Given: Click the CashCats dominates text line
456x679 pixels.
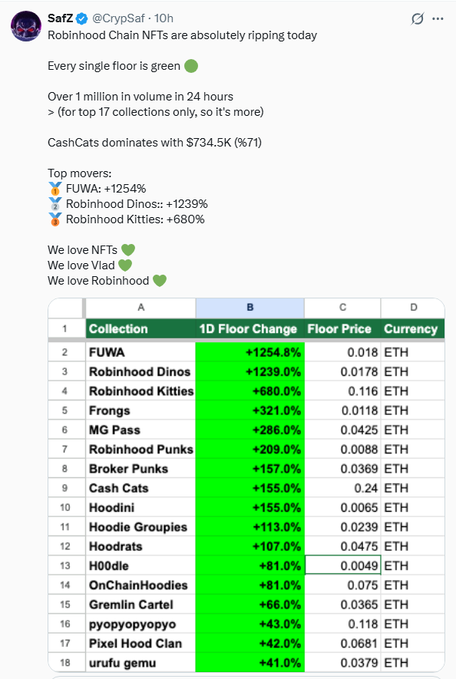Looking at the screenshot, I should [x=155, y=142].
